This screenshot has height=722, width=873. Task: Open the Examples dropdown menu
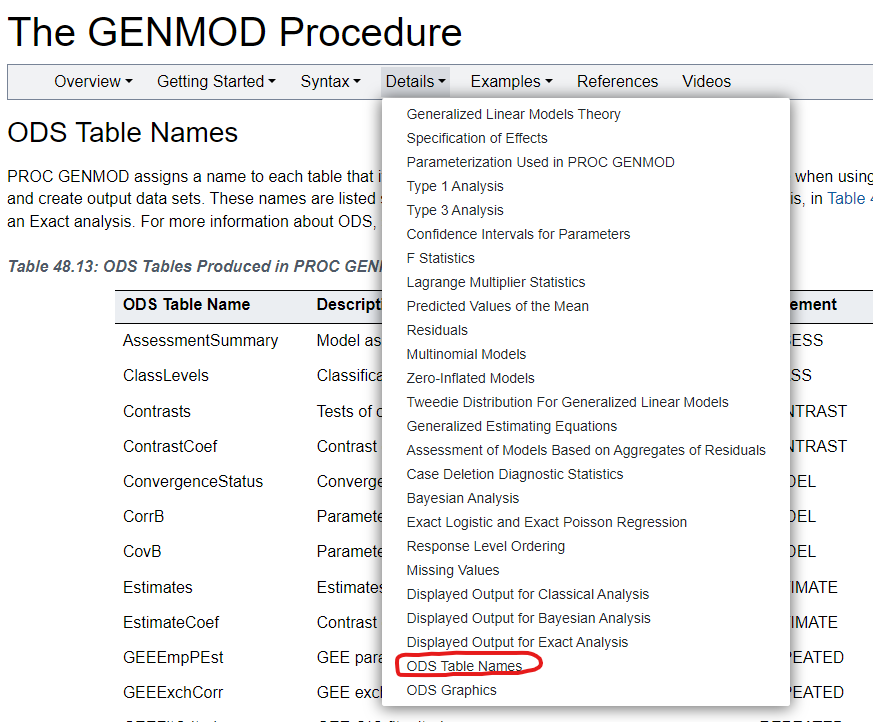pos(511,82)
